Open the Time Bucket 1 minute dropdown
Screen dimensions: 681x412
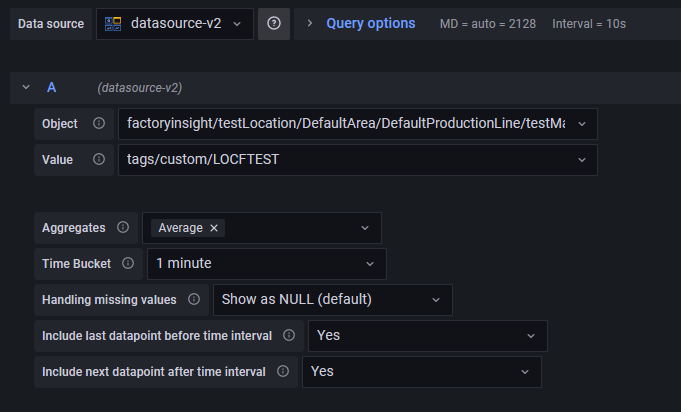click(x=266, y=264)
